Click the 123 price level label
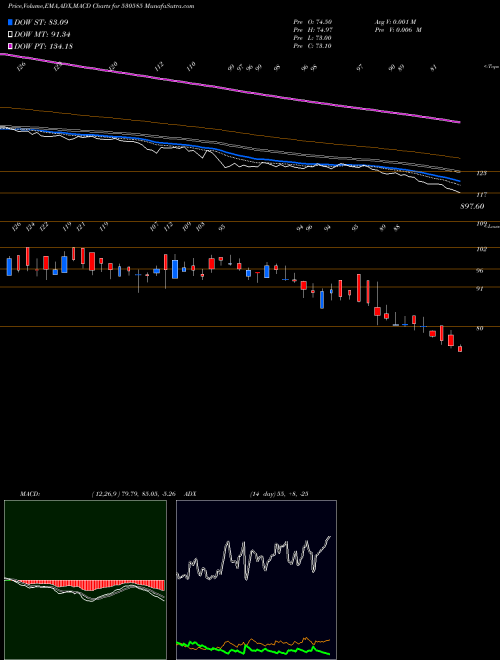The image size is (500, 660). pyautogui.click(x=483, y=173)
